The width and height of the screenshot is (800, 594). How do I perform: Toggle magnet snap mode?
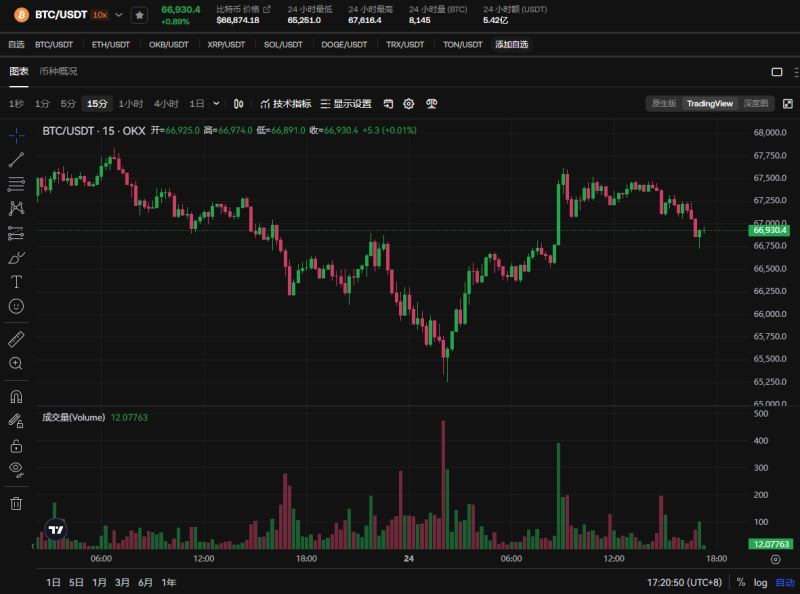pyautogui.click(x=16, y=396)
